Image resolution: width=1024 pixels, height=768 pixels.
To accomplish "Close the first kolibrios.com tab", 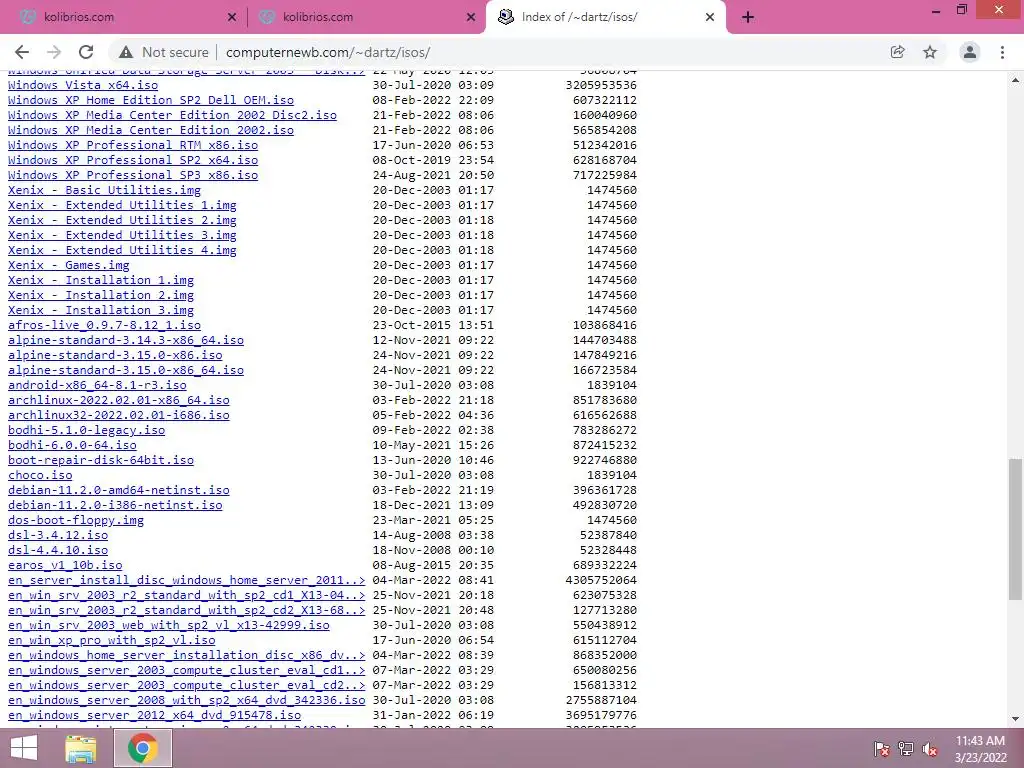I will pyautogui.click(x=232, y=18).
